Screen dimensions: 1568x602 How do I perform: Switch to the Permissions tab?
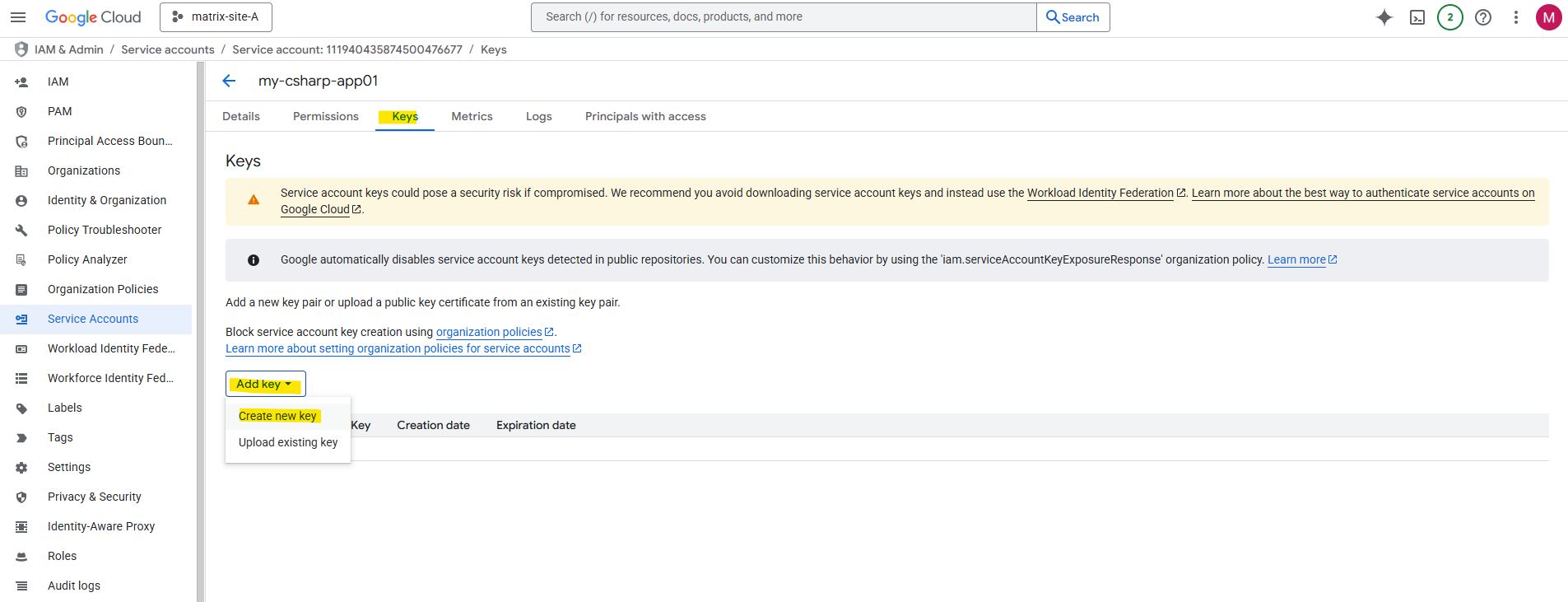[x=326, y=117]
